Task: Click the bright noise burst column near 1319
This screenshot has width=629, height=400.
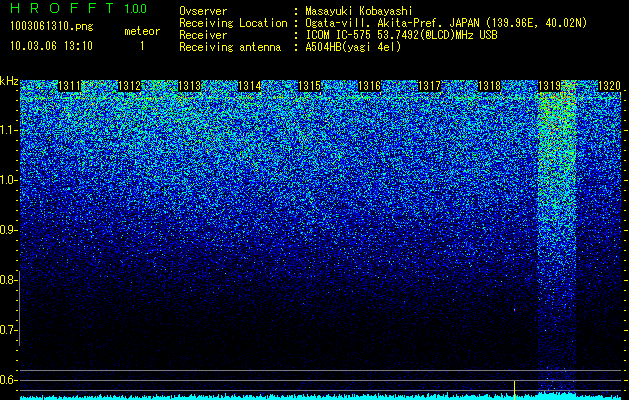Action: point(557,237)
